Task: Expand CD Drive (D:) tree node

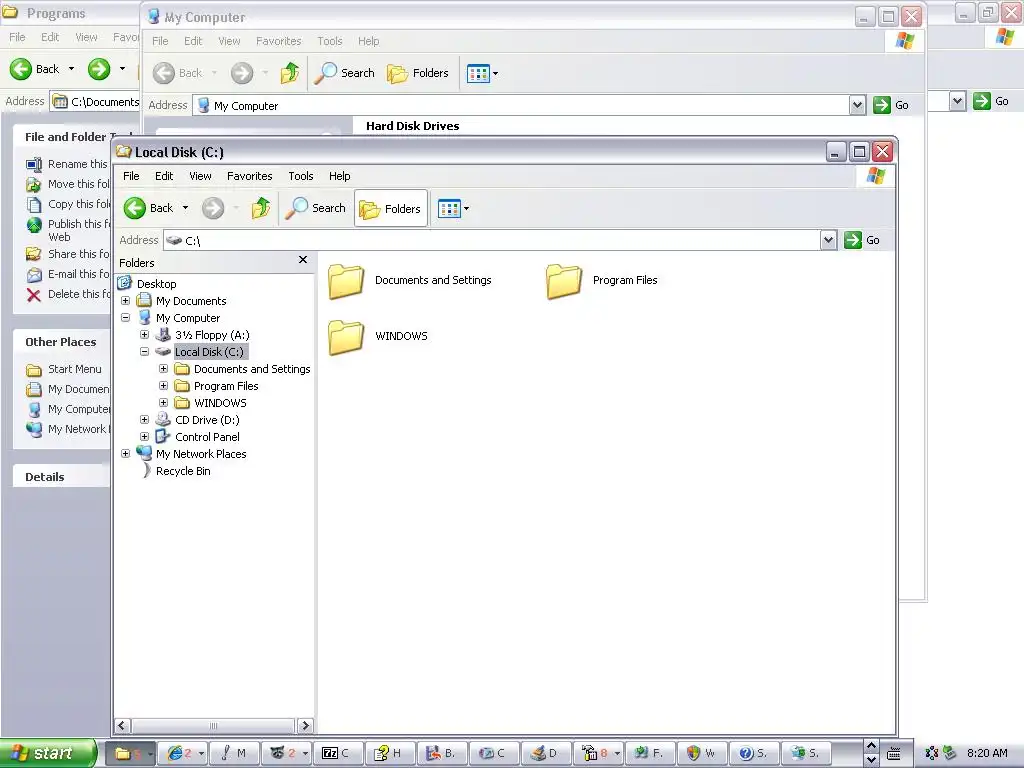Action: pos(144,420)
